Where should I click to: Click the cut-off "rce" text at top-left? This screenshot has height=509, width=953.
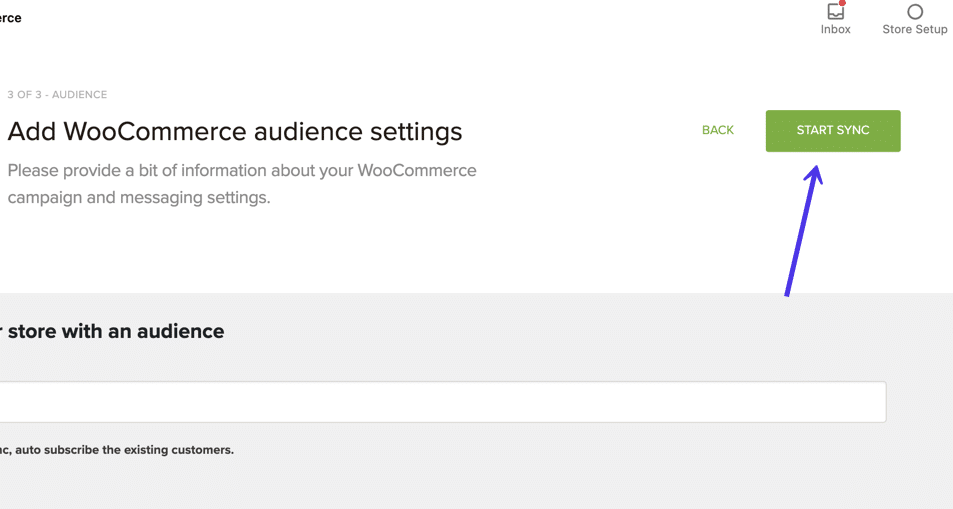(11, 18)
